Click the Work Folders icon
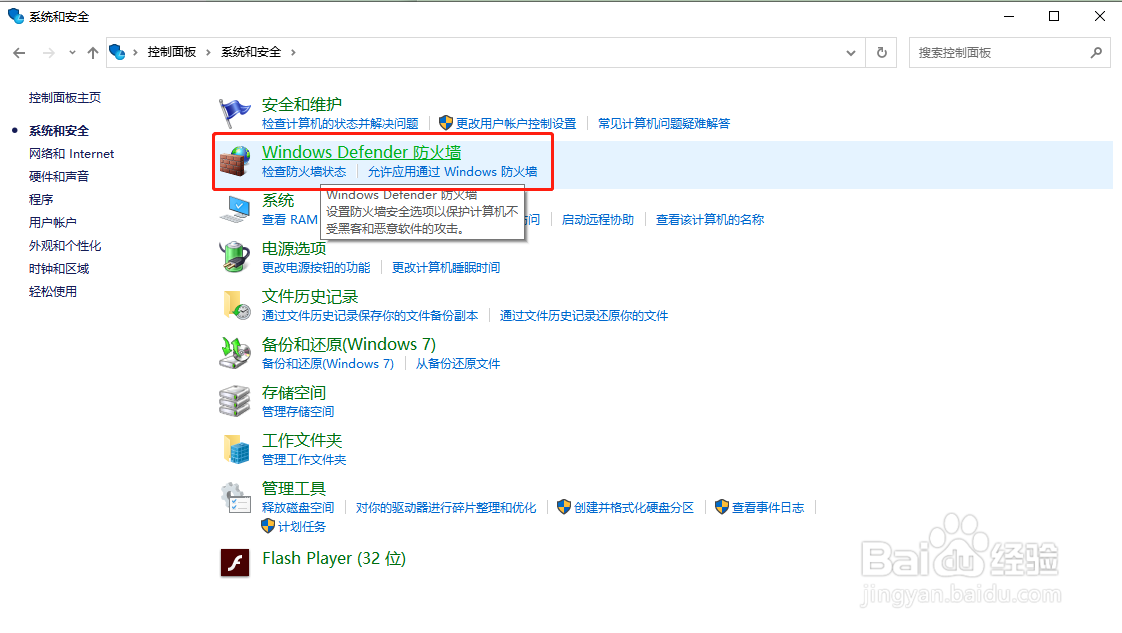1122x633 pixels. pos(236,448)
